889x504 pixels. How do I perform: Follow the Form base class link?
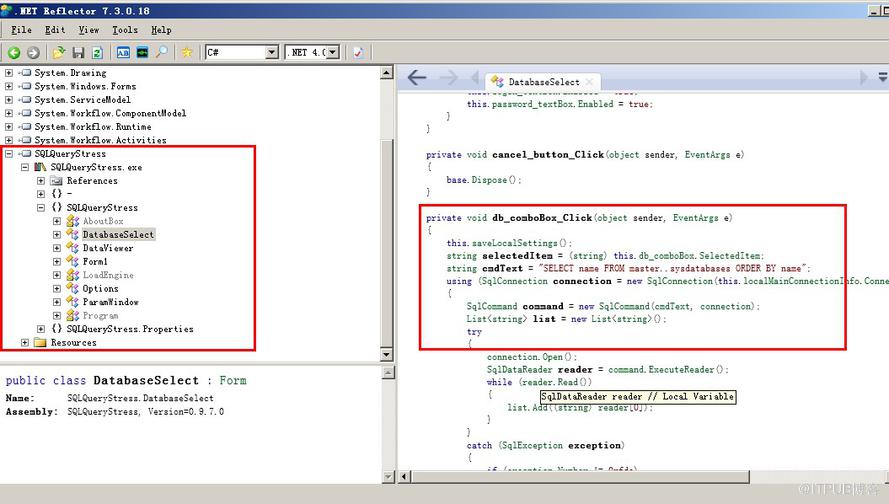pyautogui.click(x=233, y=380)
